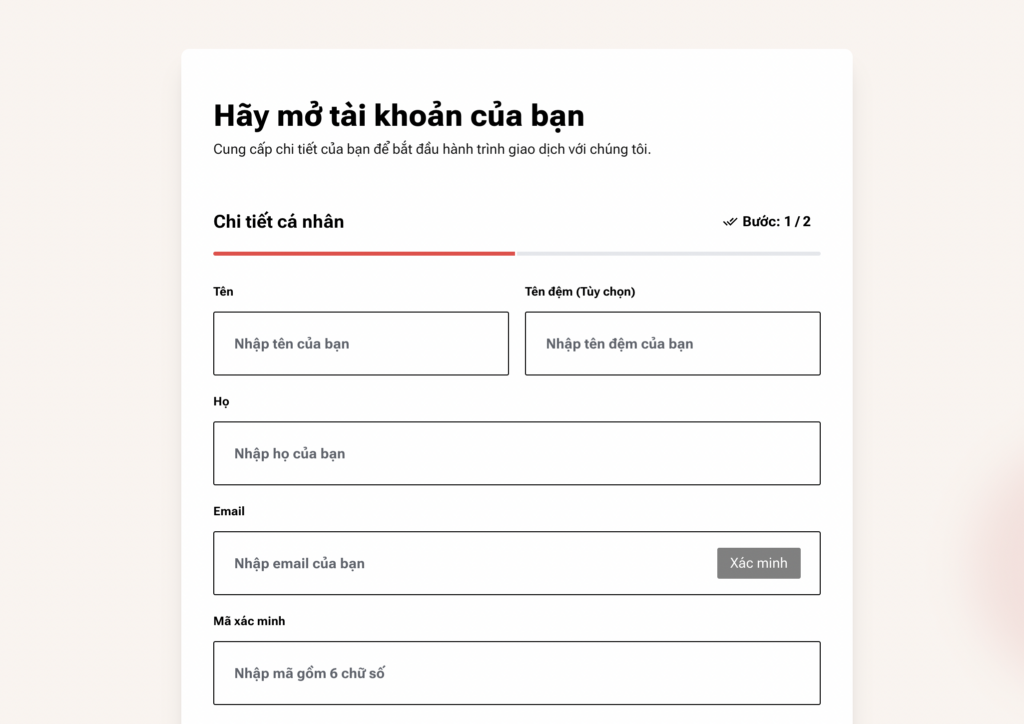Click the "Bước: 1/2" step indicator
Viewport: 1024px width, 724px height.
[775, 222]
